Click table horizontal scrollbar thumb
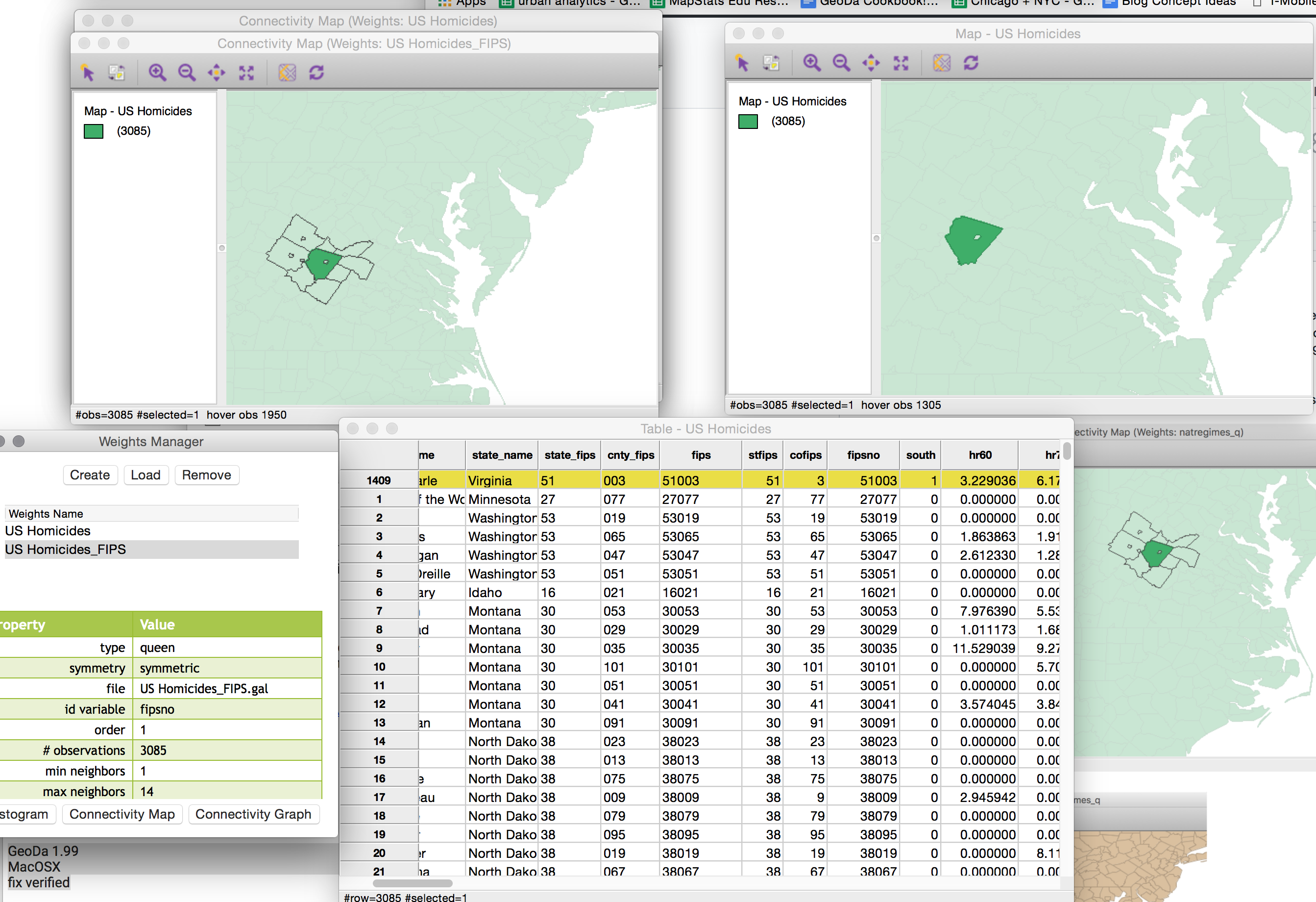 (412, 883)
